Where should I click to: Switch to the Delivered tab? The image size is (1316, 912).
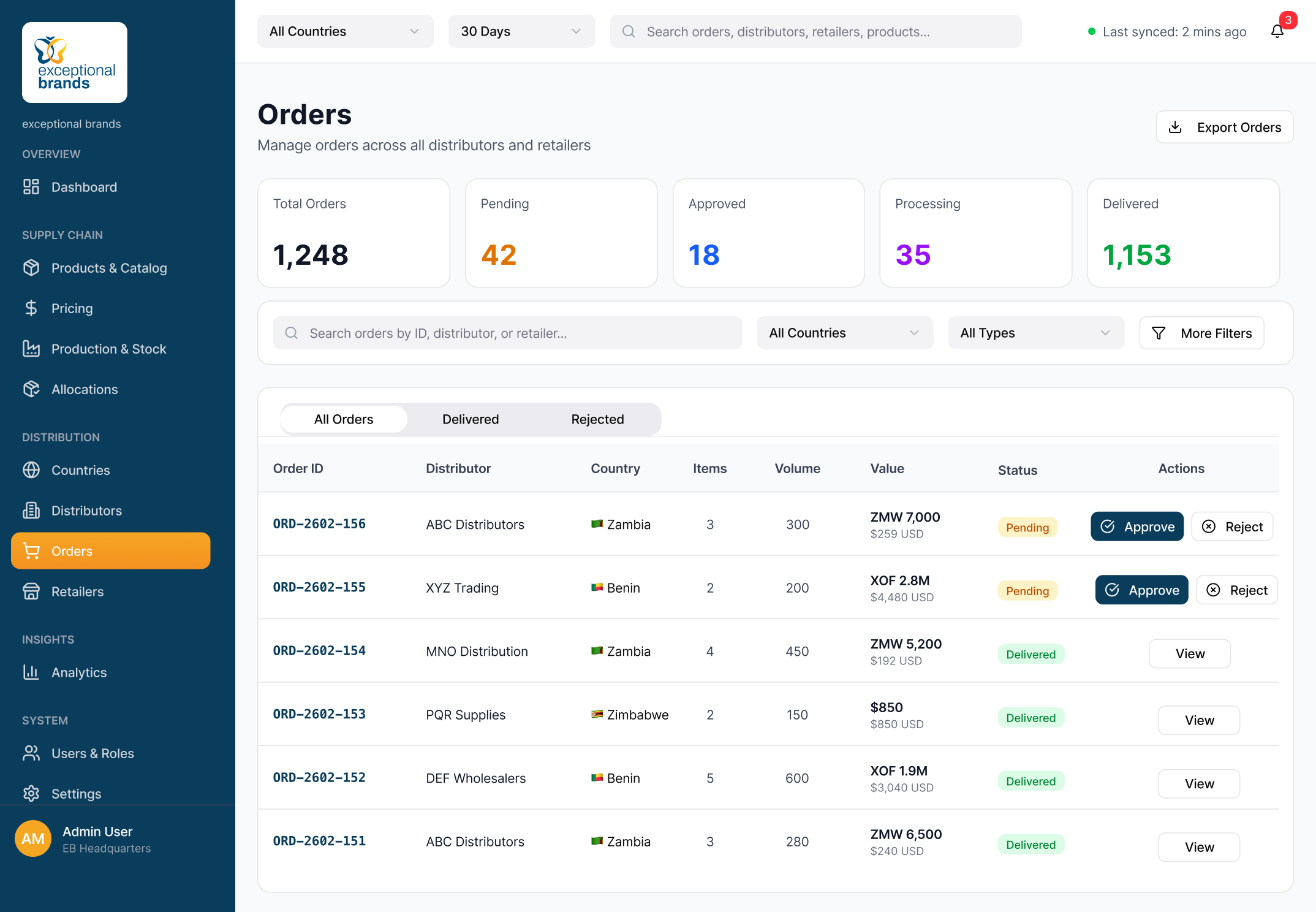click(x=471, y=419)
